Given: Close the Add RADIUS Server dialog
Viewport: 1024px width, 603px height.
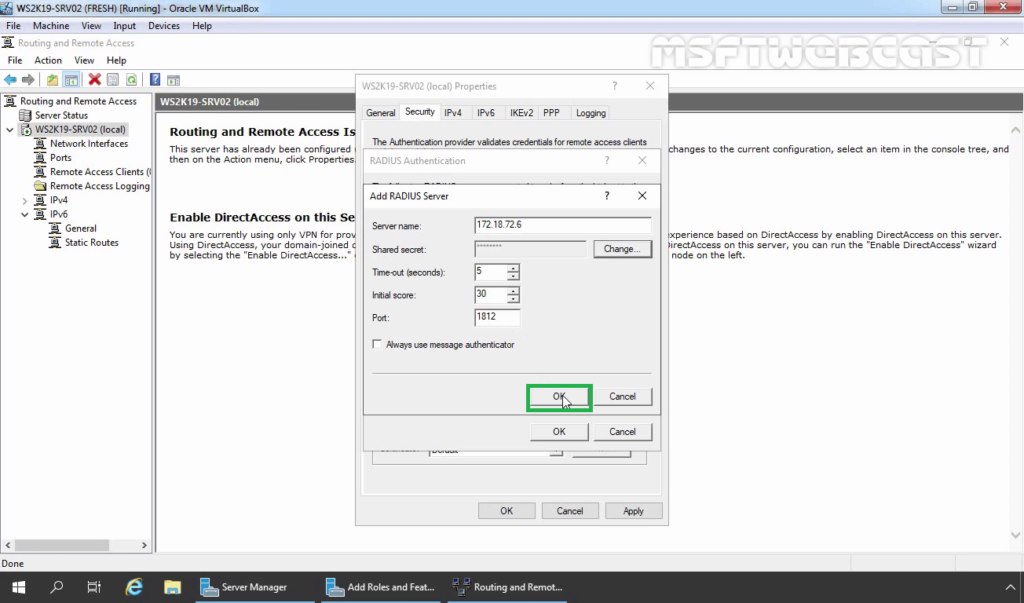Looking at the screenshot, I should click(642, 196).
